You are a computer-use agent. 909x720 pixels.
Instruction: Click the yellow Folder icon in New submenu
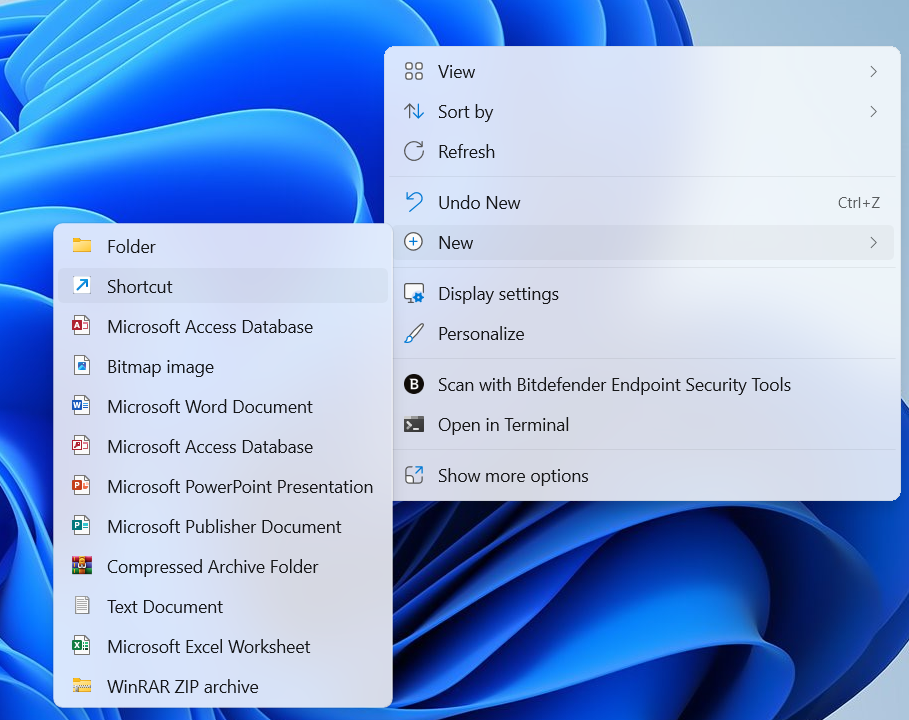pyautogui.click(x=82, y=246)
